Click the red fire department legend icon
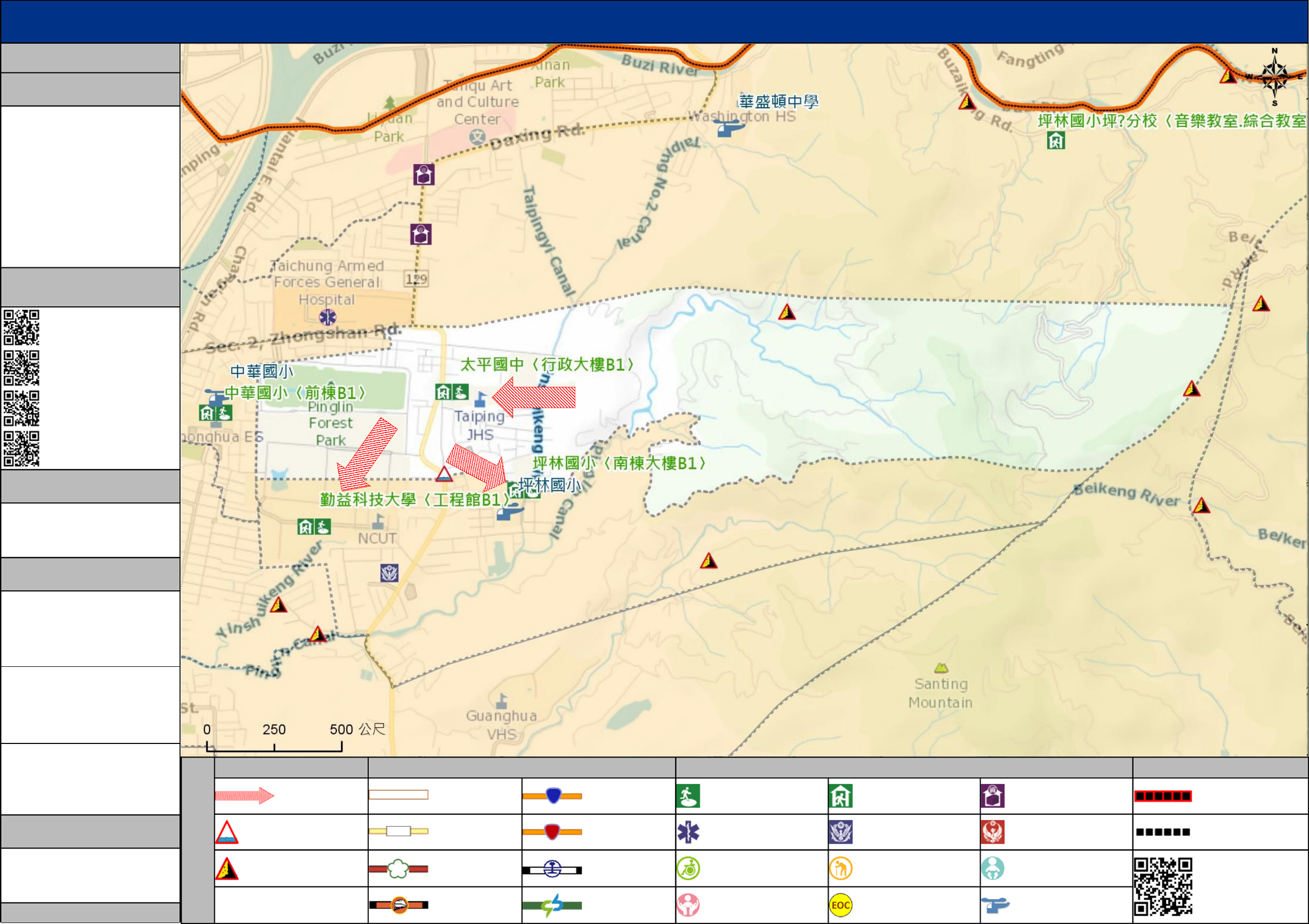The width and height of the screenshot is (1309, 924). (992, 832)
